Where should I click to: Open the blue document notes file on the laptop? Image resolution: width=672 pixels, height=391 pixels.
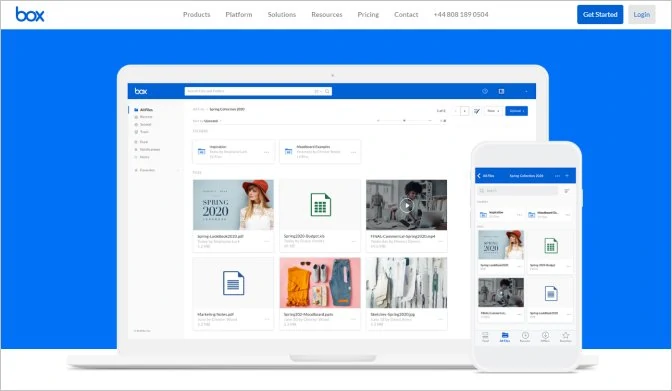[233, 283]
